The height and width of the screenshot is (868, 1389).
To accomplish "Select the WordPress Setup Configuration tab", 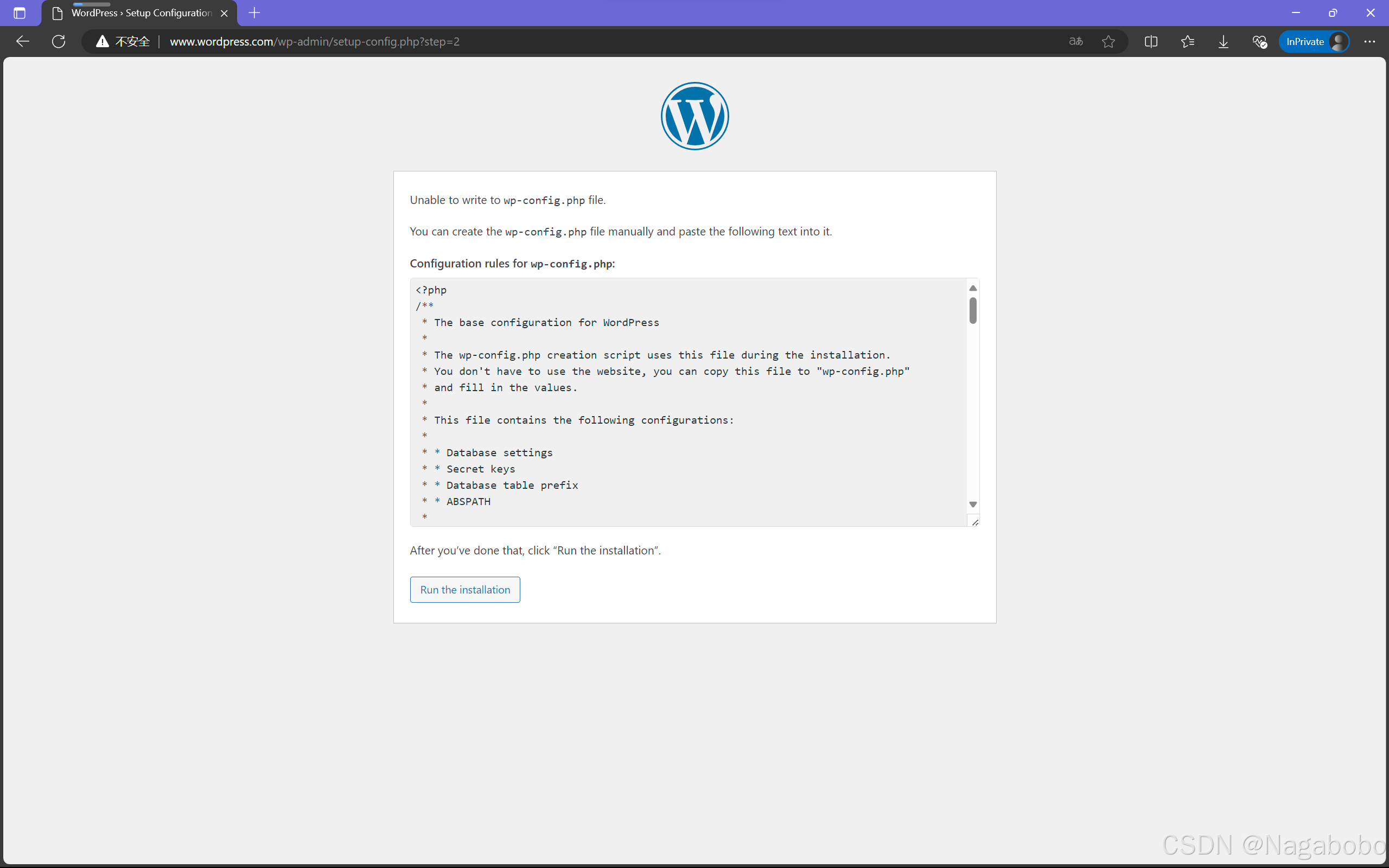I will (x=141, y=12).
